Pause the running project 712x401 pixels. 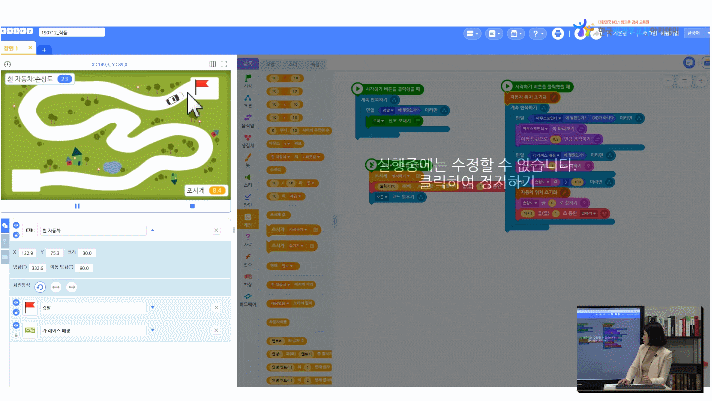click(x=77, y=206)
